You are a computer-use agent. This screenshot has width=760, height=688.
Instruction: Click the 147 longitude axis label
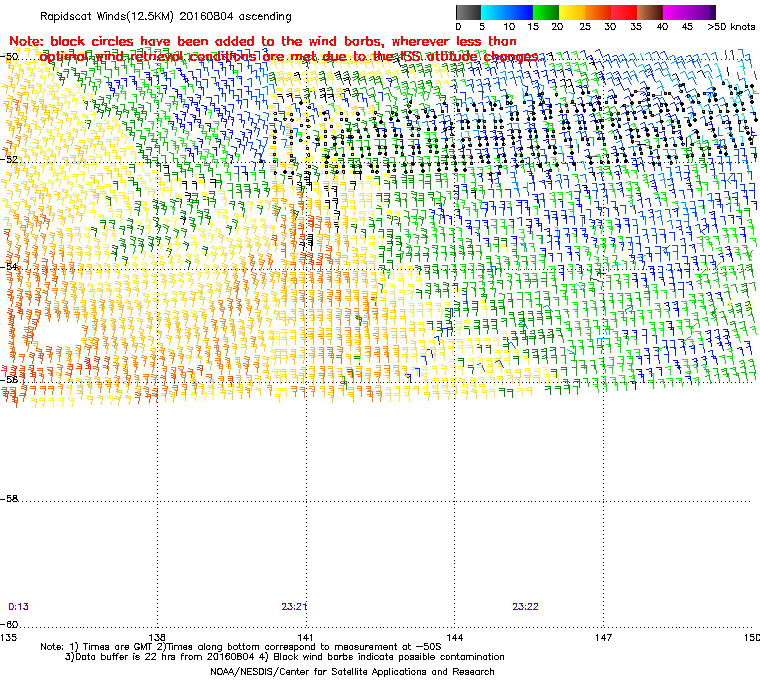[603, 637]
